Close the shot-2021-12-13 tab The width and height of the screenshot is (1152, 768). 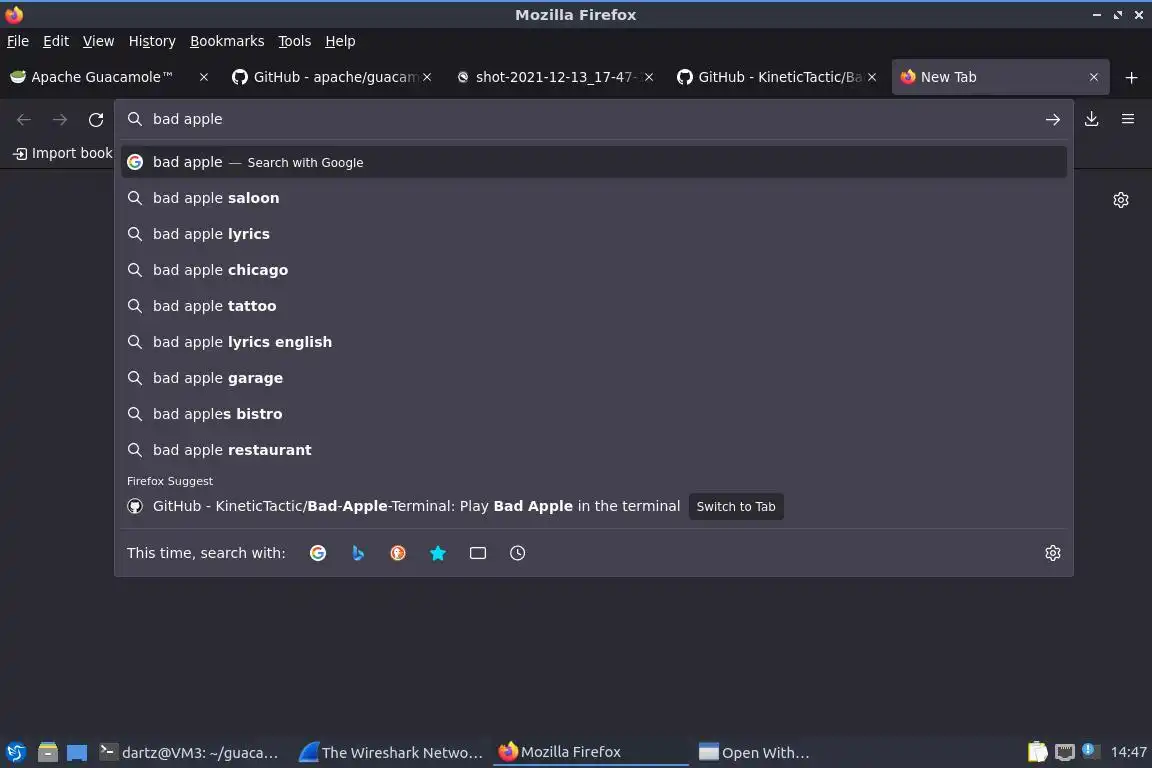[649, 77]
